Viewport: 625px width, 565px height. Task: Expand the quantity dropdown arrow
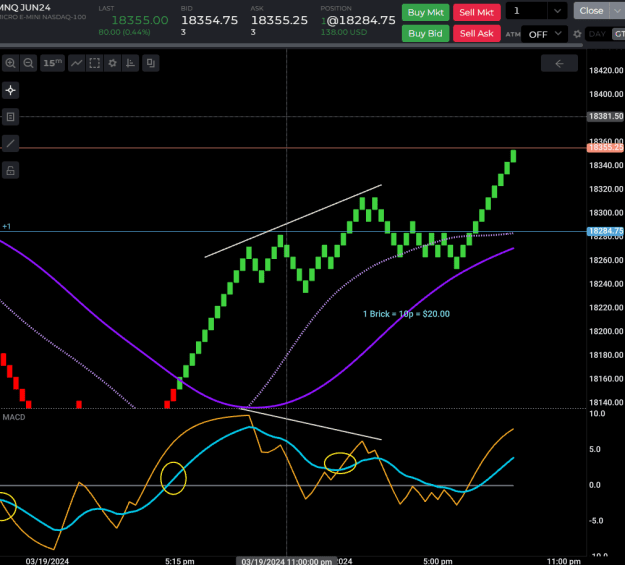click(x=557, y=11)
